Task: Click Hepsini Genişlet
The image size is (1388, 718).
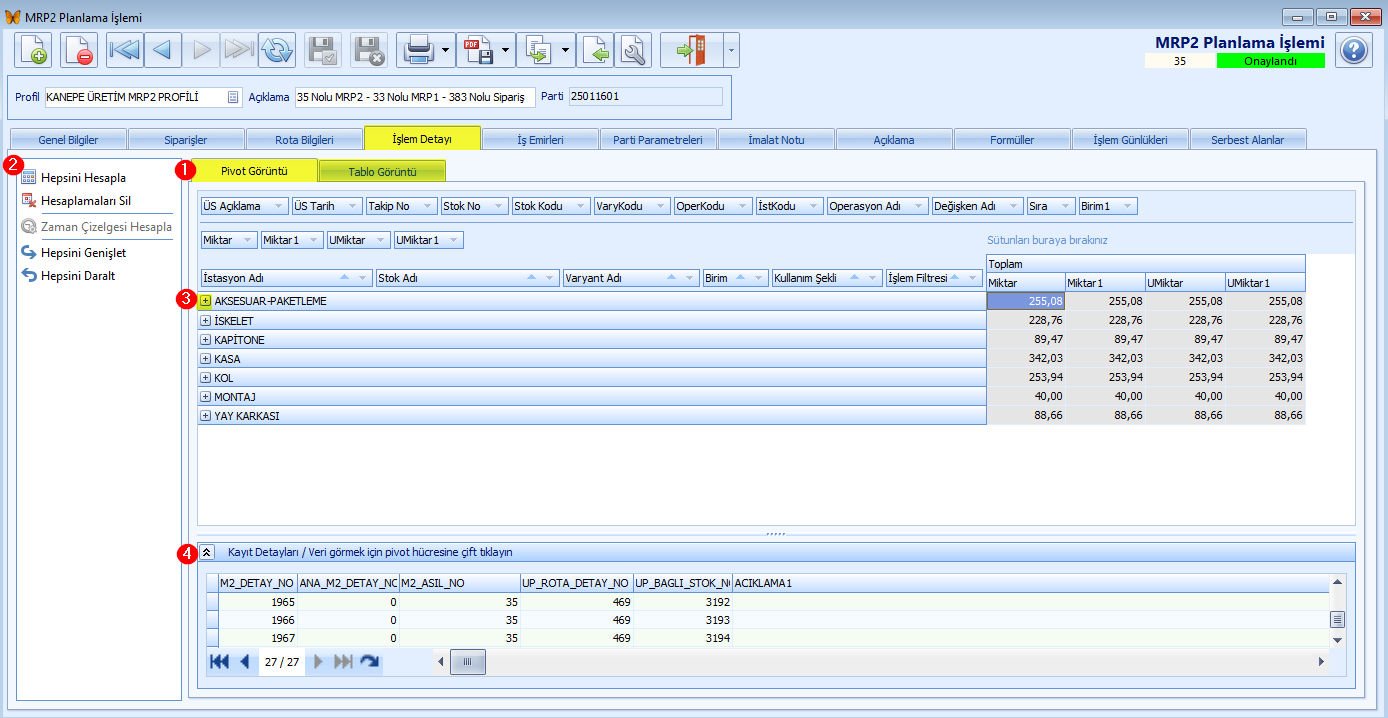Action: pyautogui.click(x=83, y=253)
